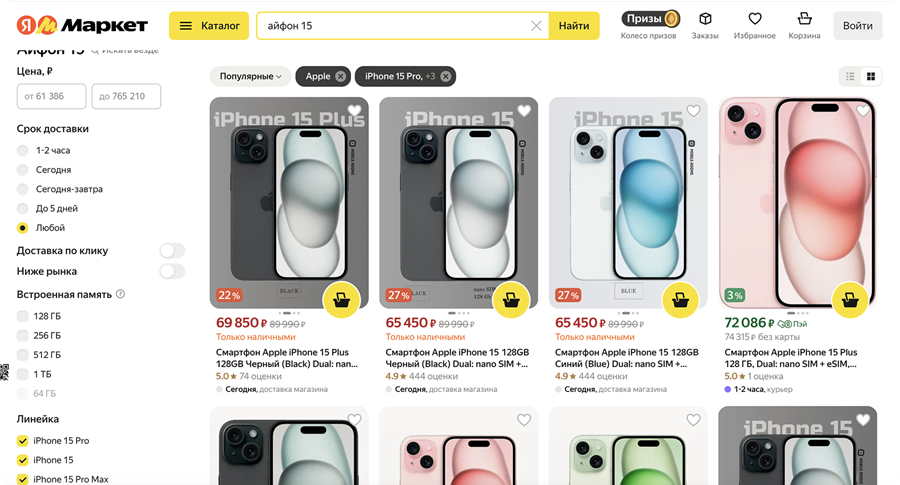Screen dimensions: 900x485
Task: Select the Сегодня delivery radio option
Action: (23, 170)
